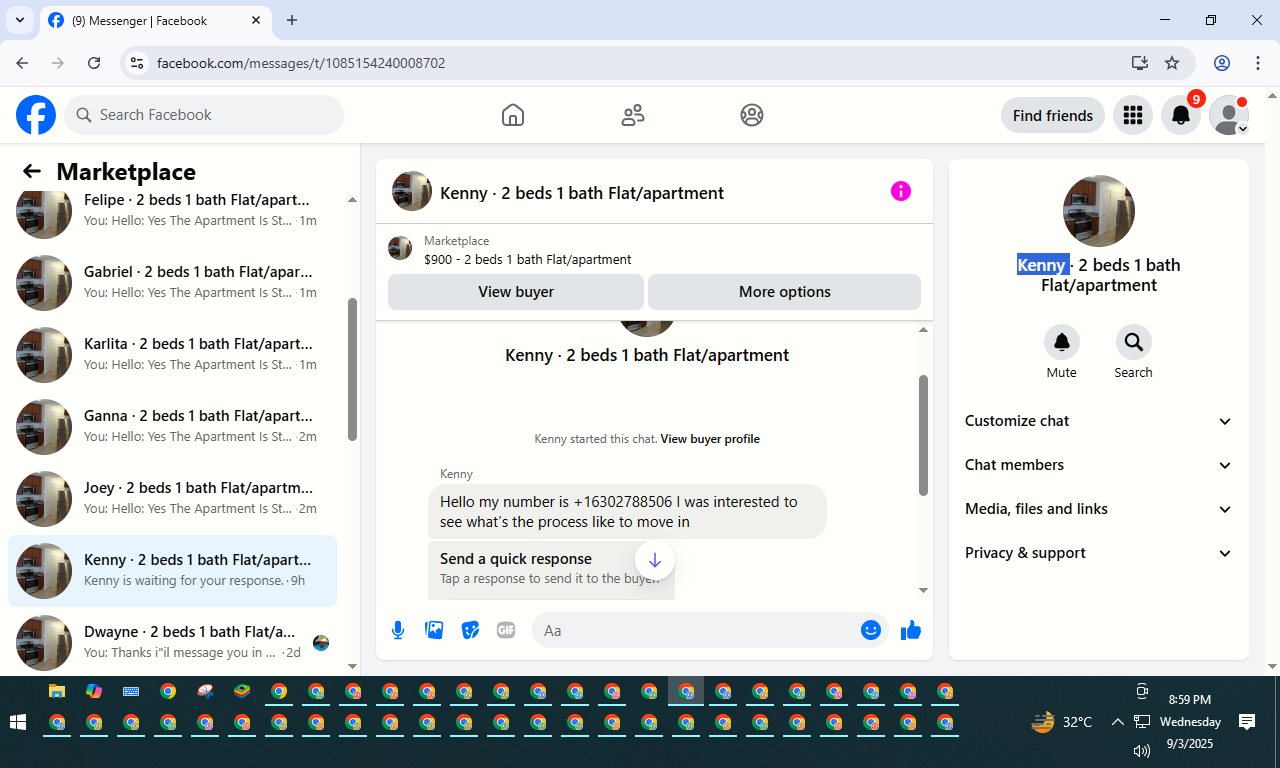This screenshot has height=768, width=1280.
Task: Click the conversation list scrollbar
Action: coord(352,368)
